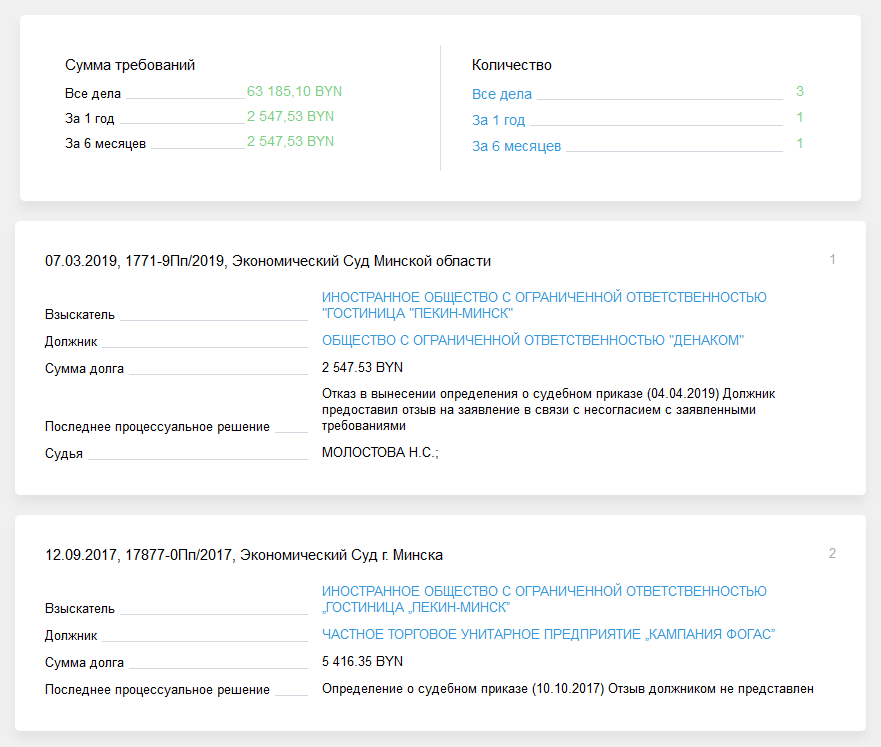
Task: Click the claims amount for 'За 1 год'
Action: pyautogui.click(x=290, y=116)
